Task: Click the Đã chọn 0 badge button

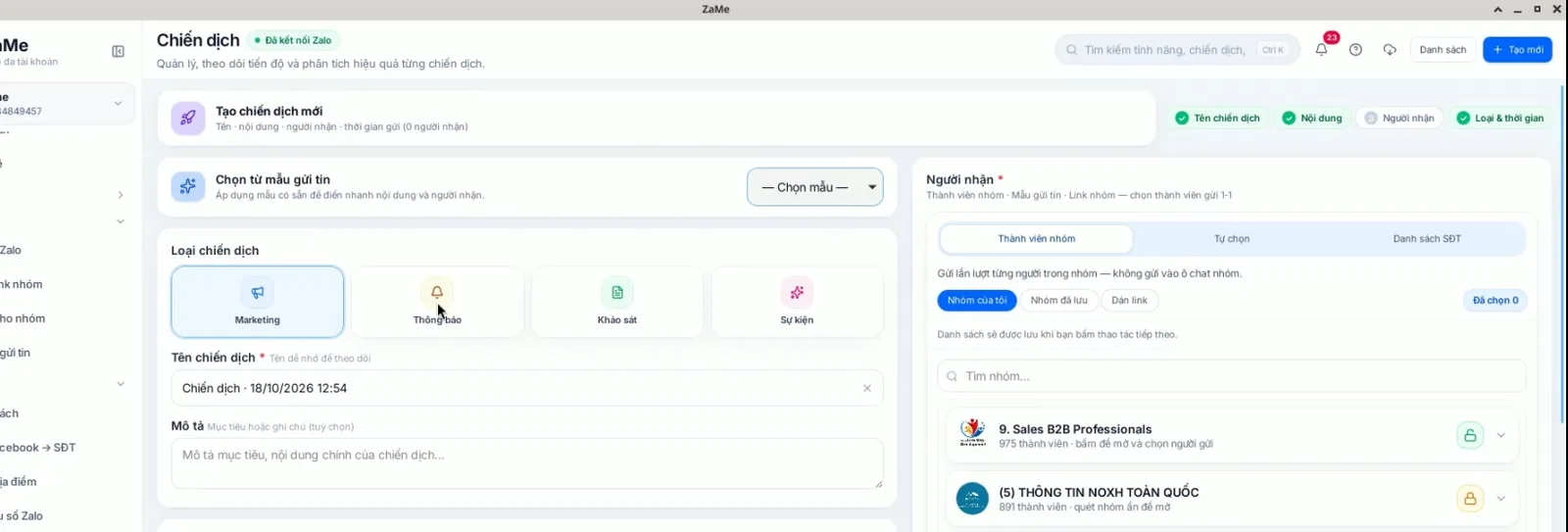Action: (1495, 301)
